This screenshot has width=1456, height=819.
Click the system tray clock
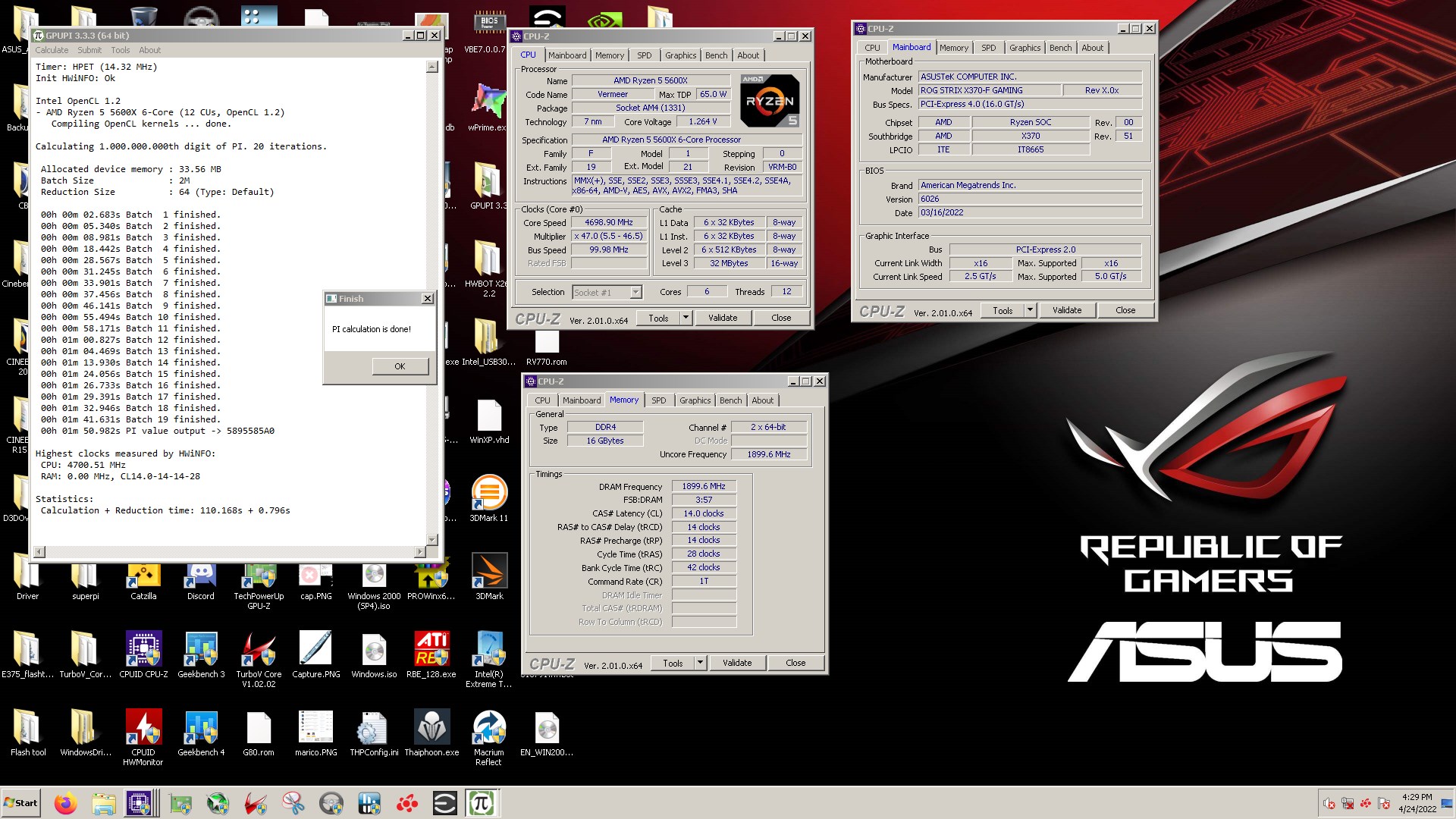[1417, 803]
